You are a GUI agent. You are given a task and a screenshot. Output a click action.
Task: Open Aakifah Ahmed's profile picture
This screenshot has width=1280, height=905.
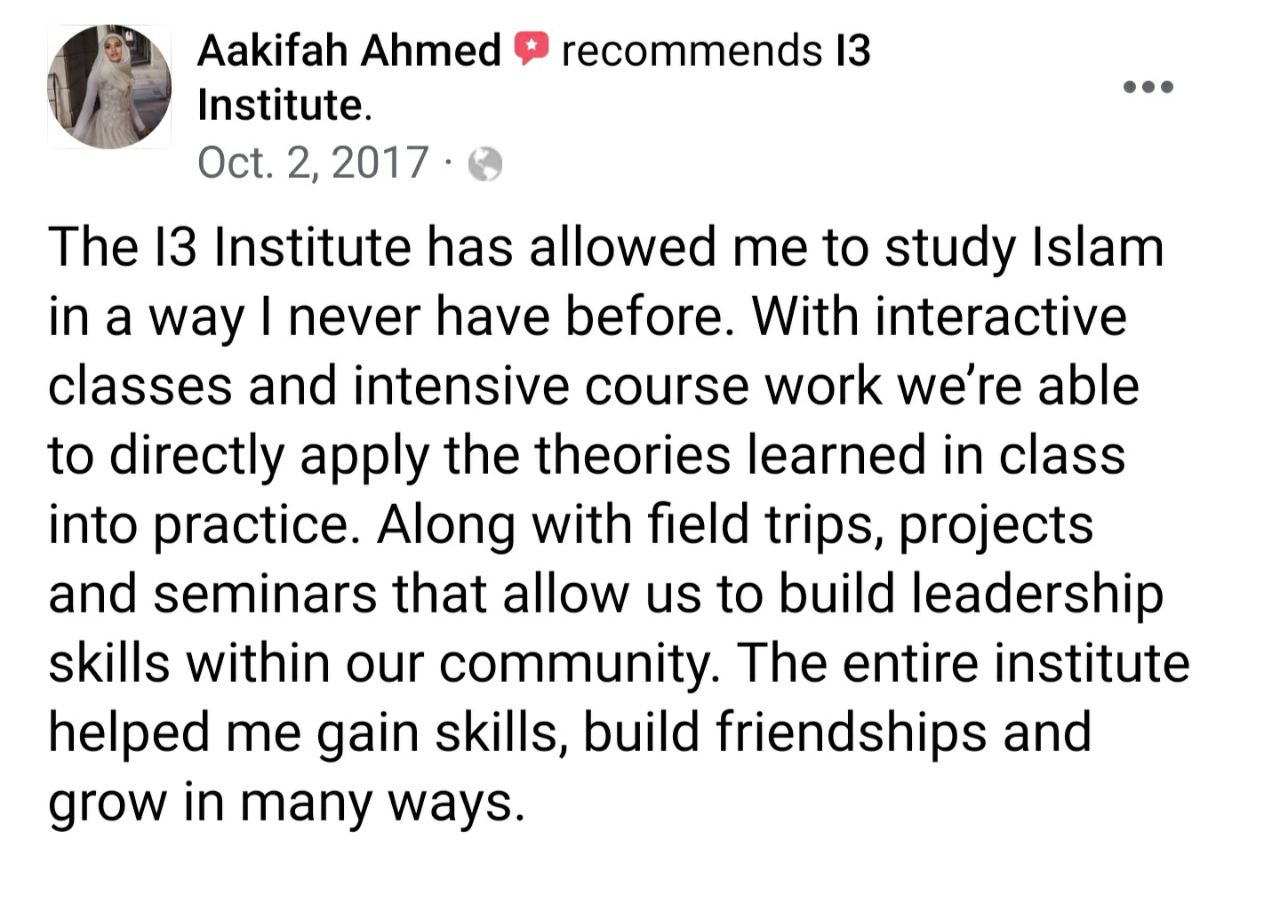coord(109,87)
